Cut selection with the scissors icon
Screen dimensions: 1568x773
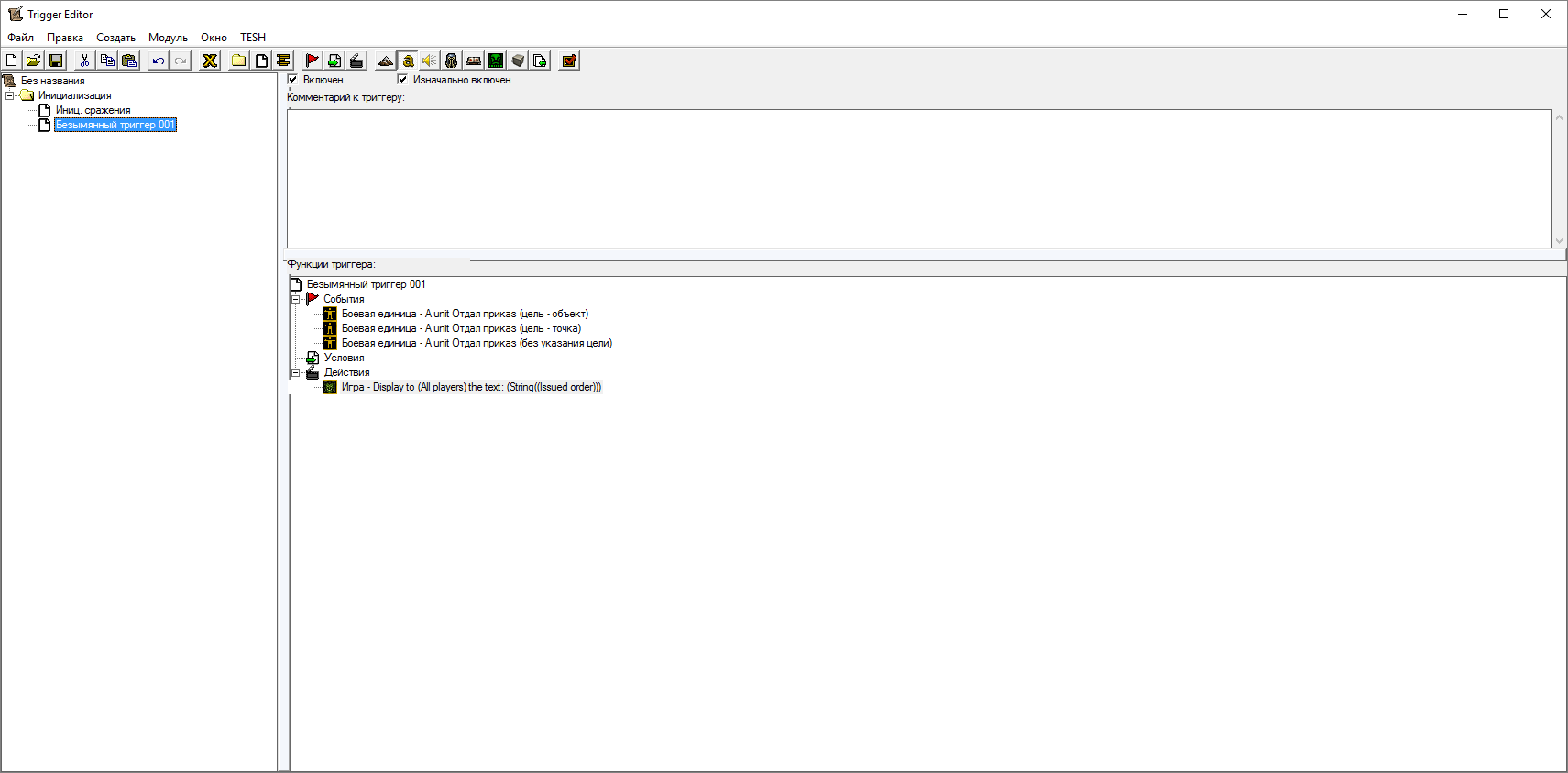tap(85, 61)
